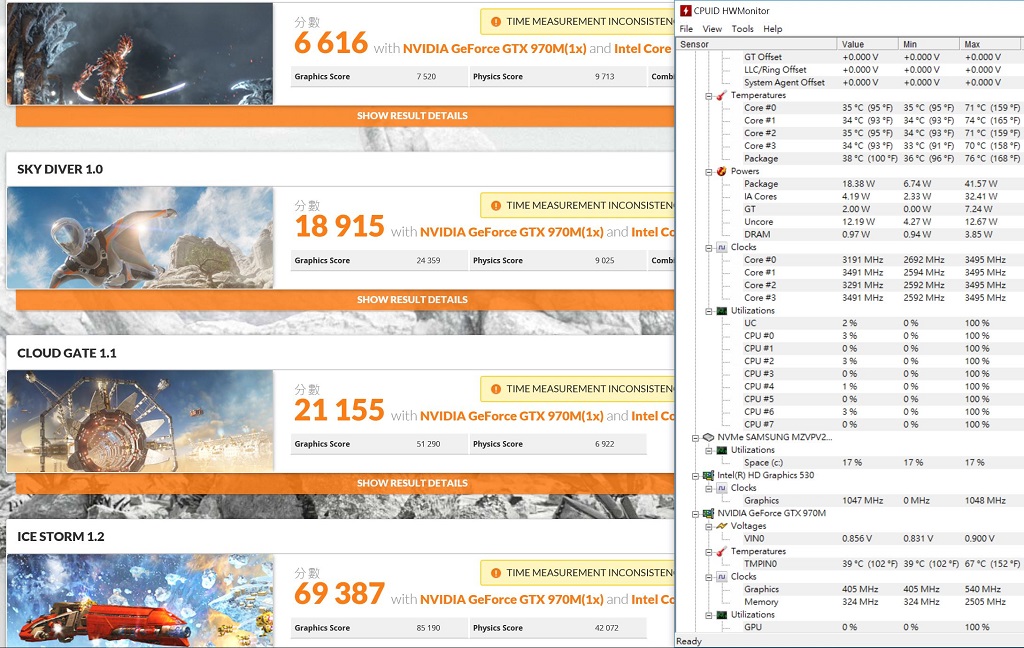Click the Voltages lightning icon
The image size is (1024, 648).
click(x=722, y=526)
